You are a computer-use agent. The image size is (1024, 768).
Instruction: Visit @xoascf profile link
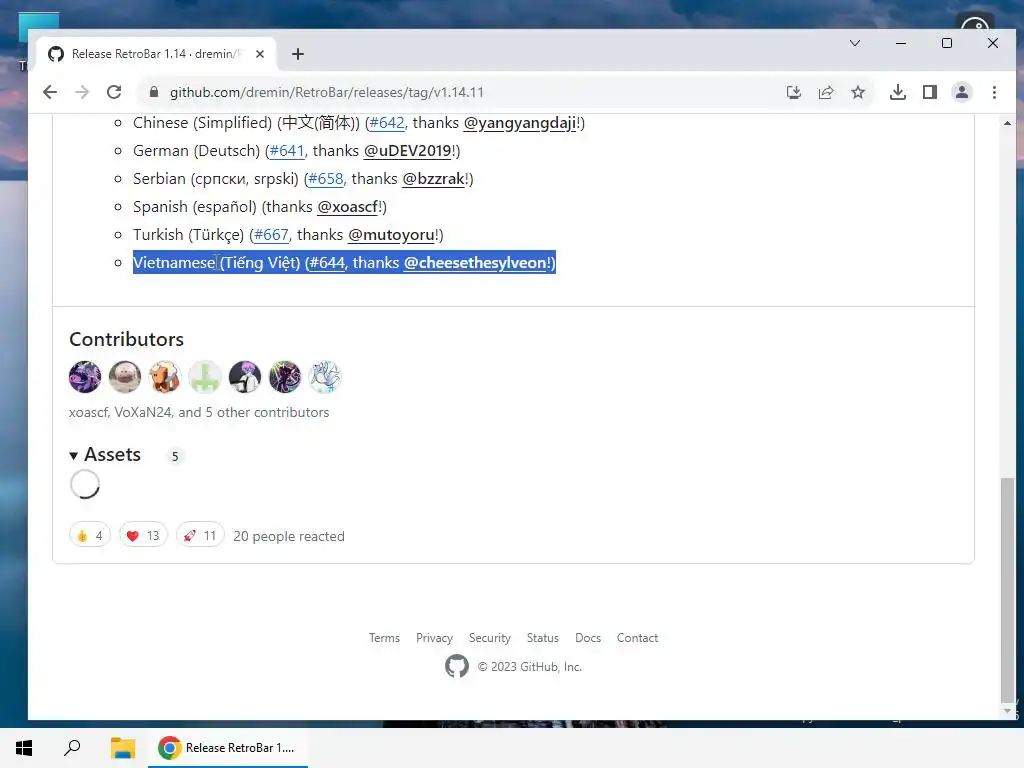(347, 207)
